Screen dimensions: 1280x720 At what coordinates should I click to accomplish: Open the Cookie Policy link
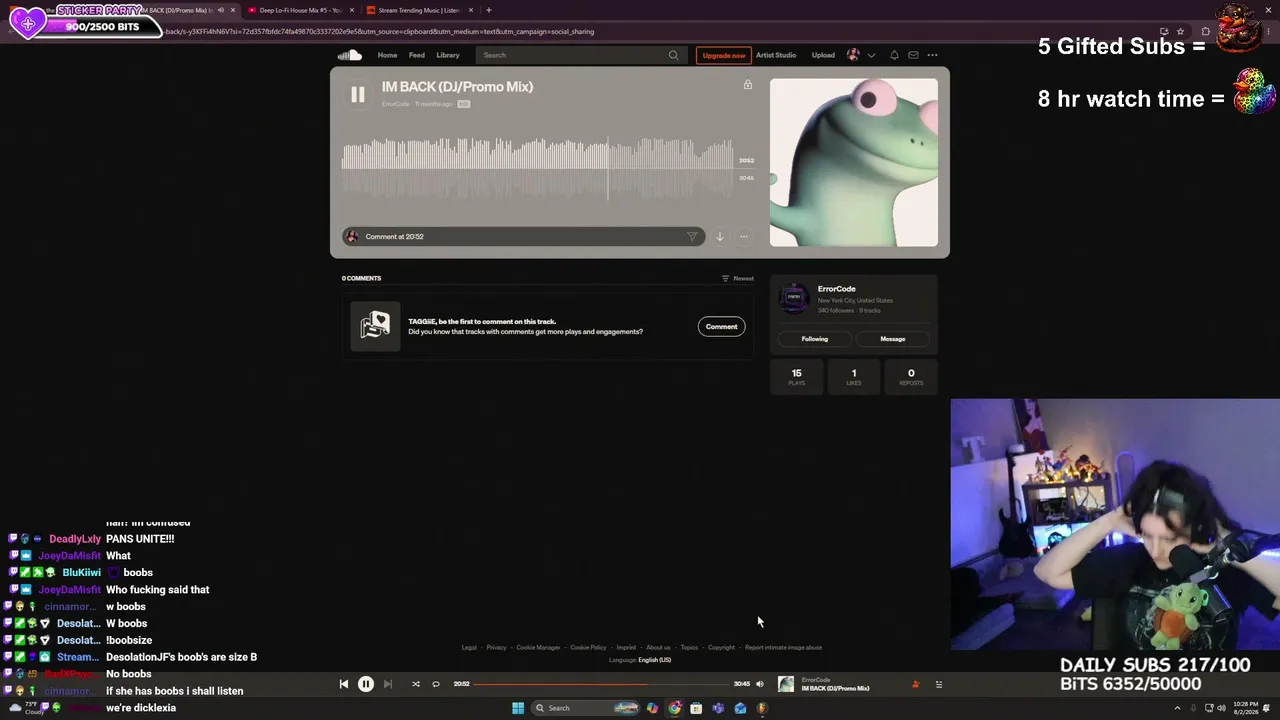tap(588, 648)
